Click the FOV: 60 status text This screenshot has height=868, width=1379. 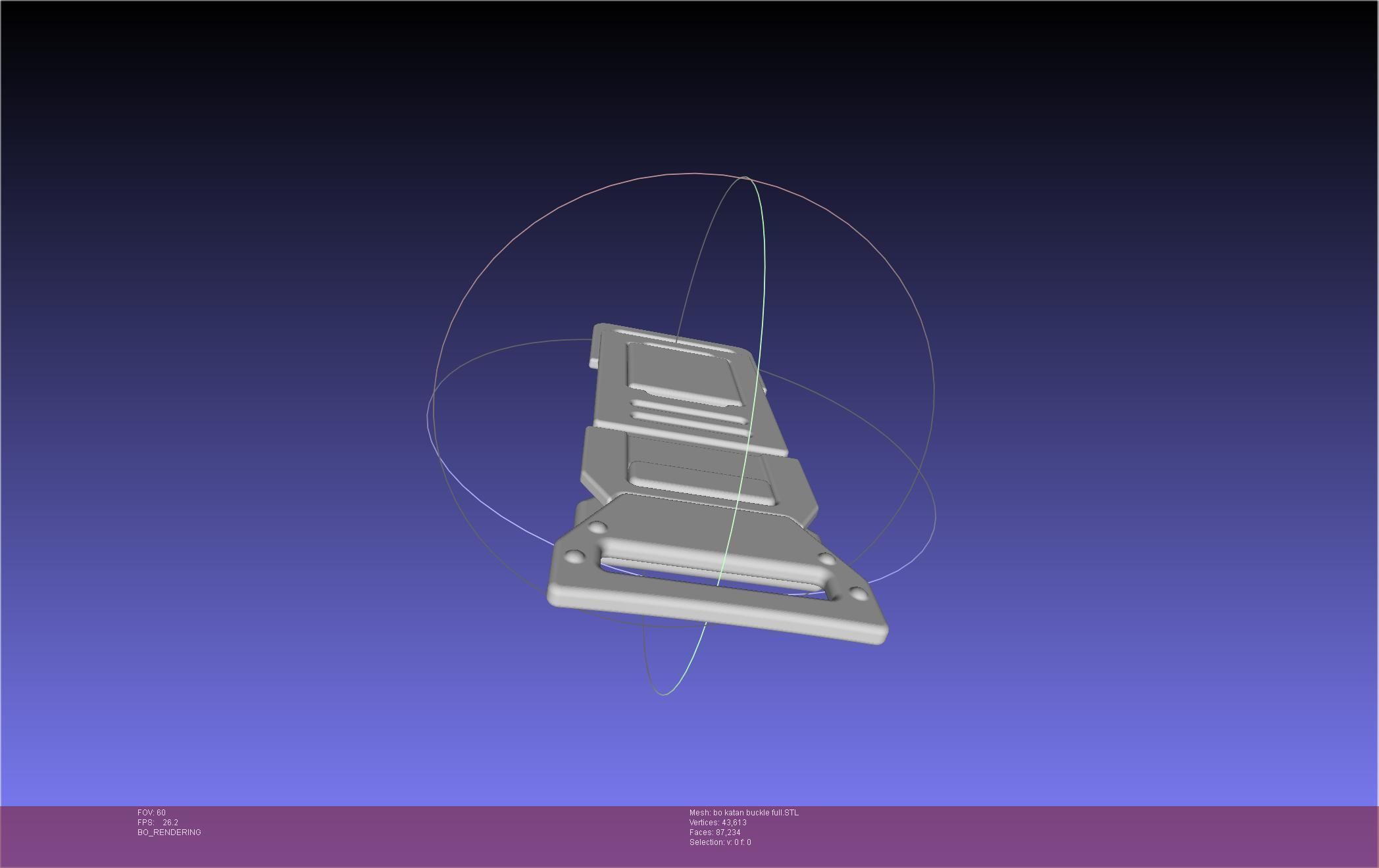(151, 813)
